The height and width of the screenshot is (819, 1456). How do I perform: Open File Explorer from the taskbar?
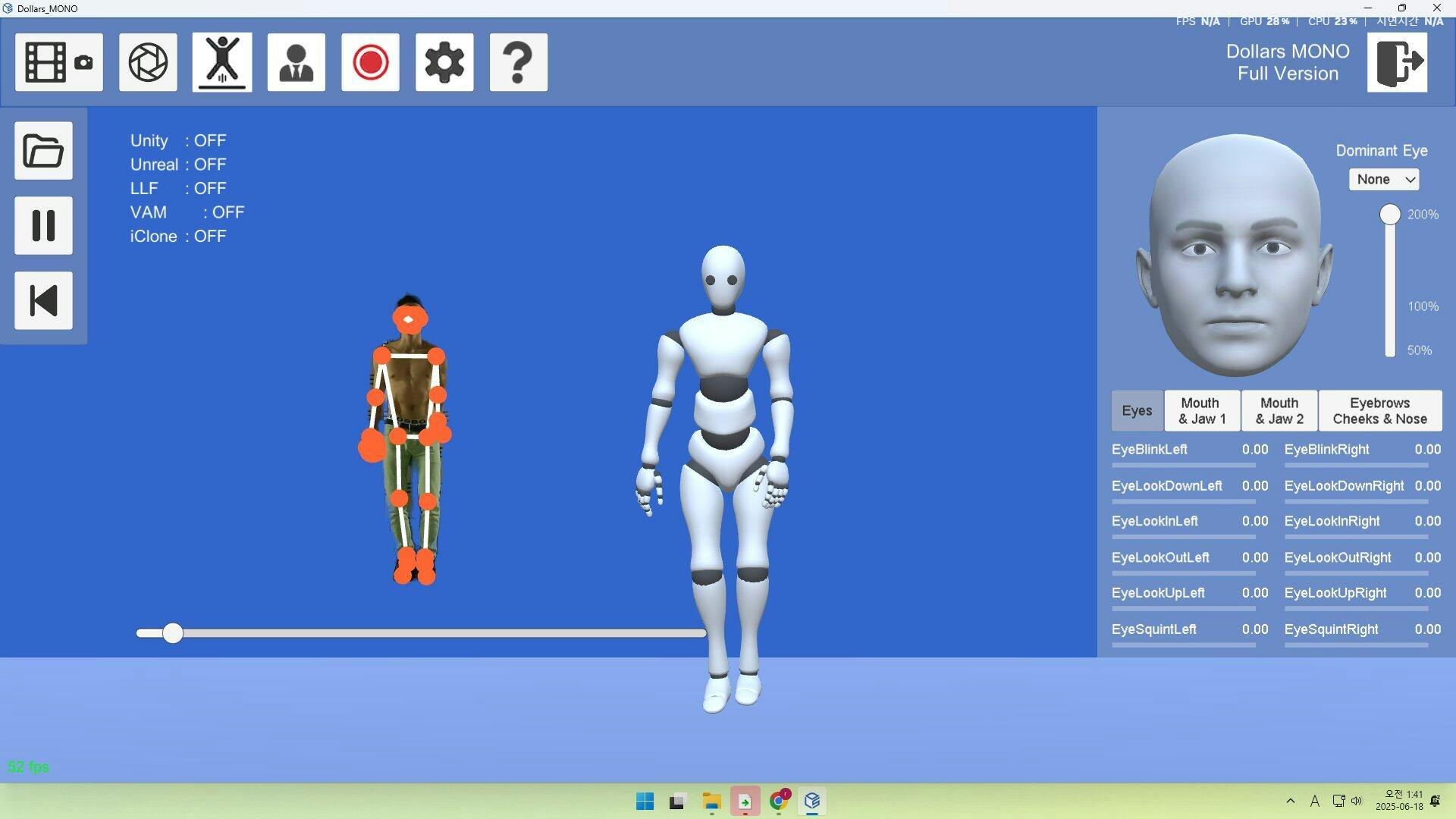click(x=711, y=802)
